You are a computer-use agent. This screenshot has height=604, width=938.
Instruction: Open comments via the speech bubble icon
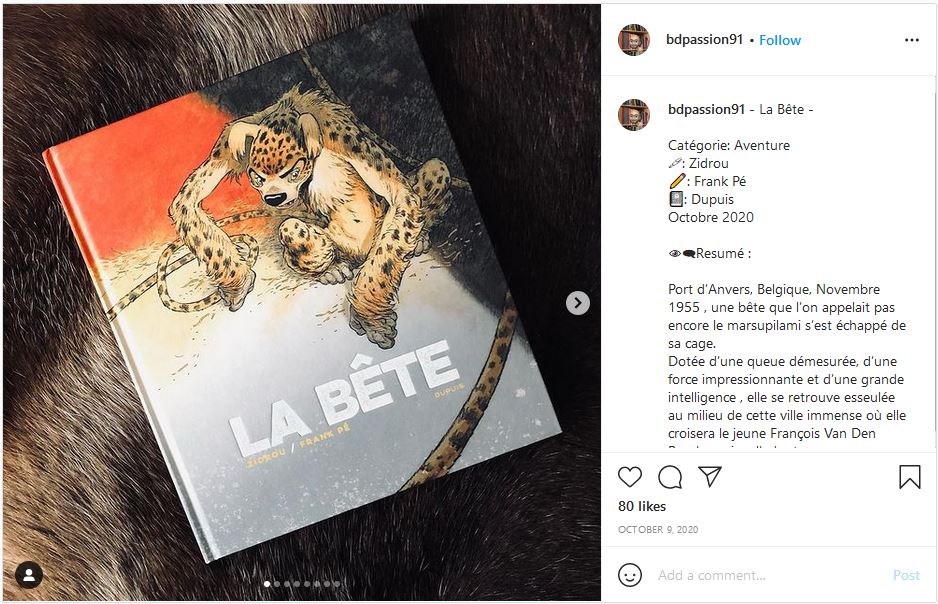coord(670,477)
